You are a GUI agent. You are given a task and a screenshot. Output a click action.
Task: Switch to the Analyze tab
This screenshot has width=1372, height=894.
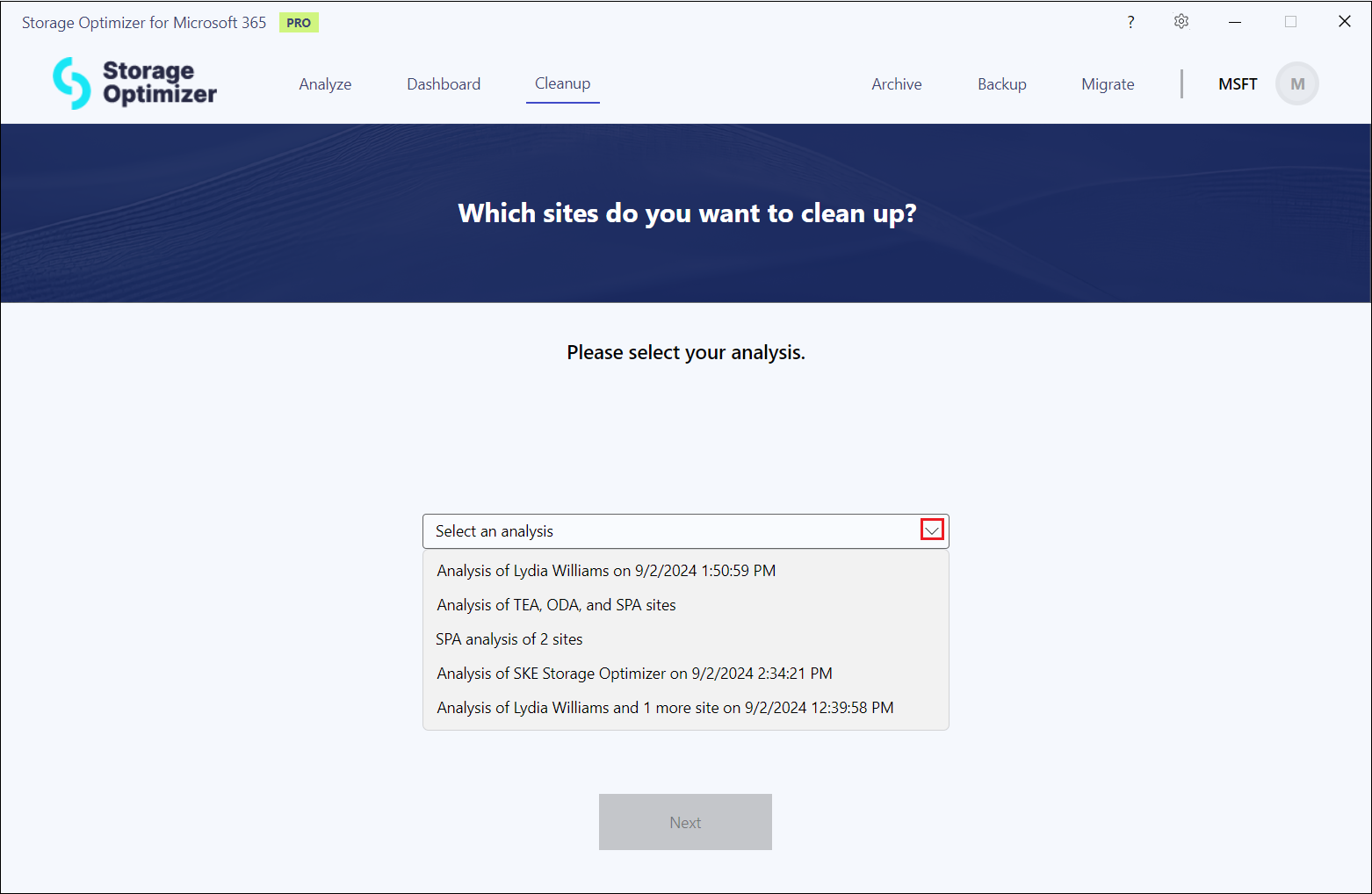(x=325, y=84)
